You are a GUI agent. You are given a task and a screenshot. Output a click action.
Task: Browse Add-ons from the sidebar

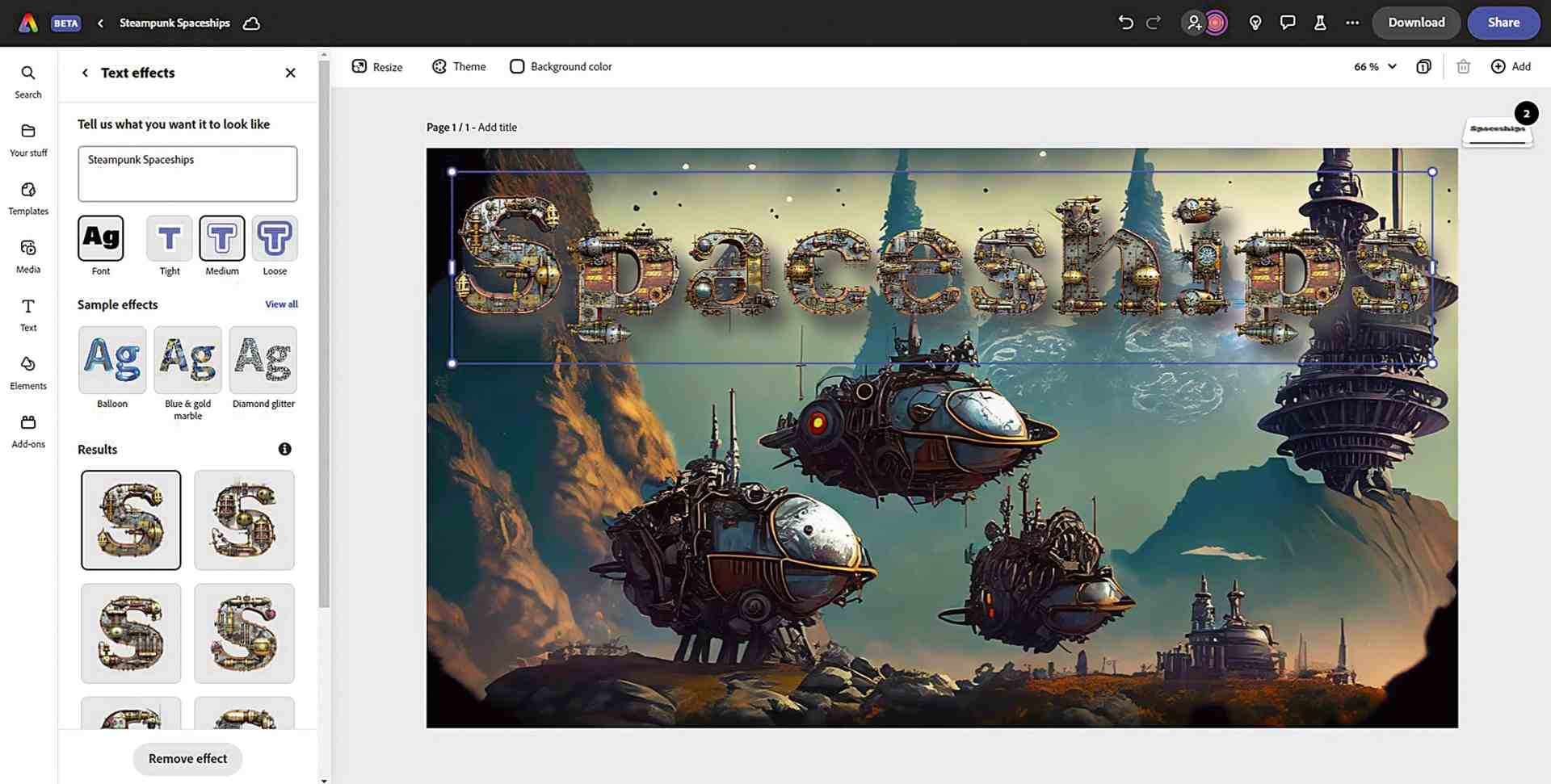tap(27, 429)
